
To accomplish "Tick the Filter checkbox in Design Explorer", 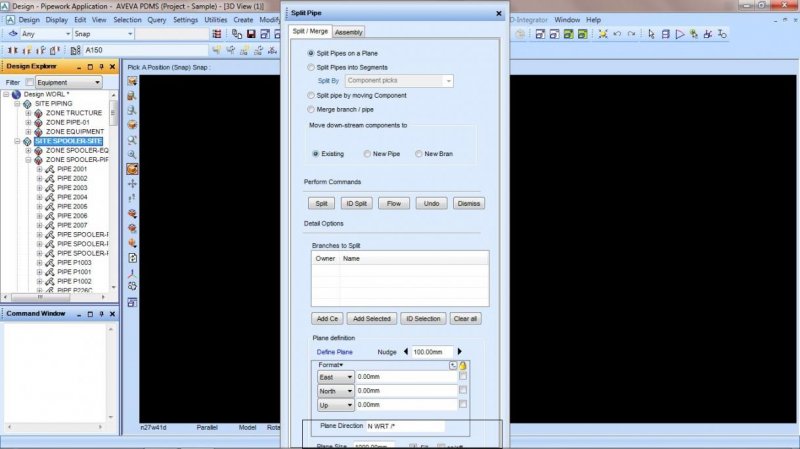I will (x=30, y=82).
